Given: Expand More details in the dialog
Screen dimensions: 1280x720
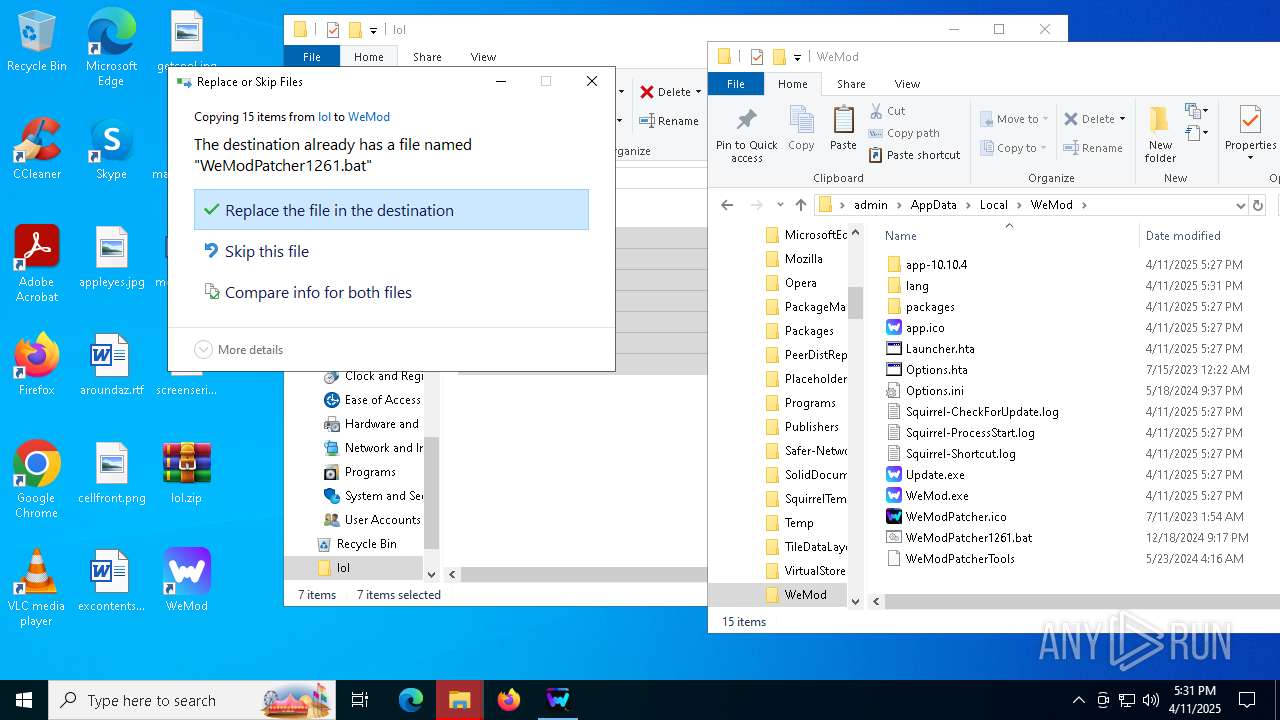Looking at the screenshot, I should click(239, 350).
